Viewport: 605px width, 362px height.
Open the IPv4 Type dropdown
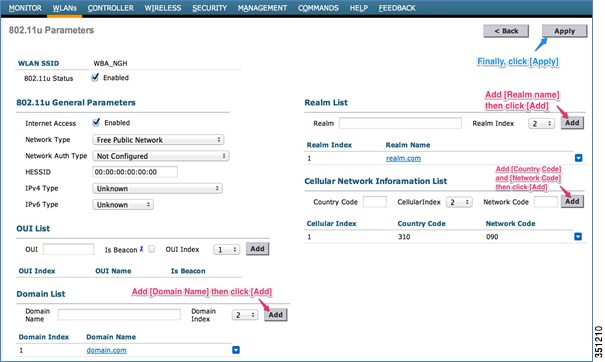coord(157,188)
